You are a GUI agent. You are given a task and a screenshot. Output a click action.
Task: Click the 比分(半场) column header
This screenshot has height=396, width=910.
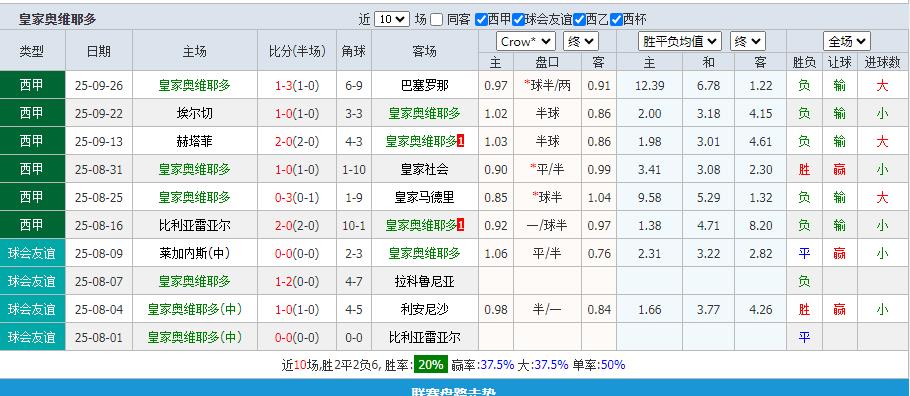point(297,51)
